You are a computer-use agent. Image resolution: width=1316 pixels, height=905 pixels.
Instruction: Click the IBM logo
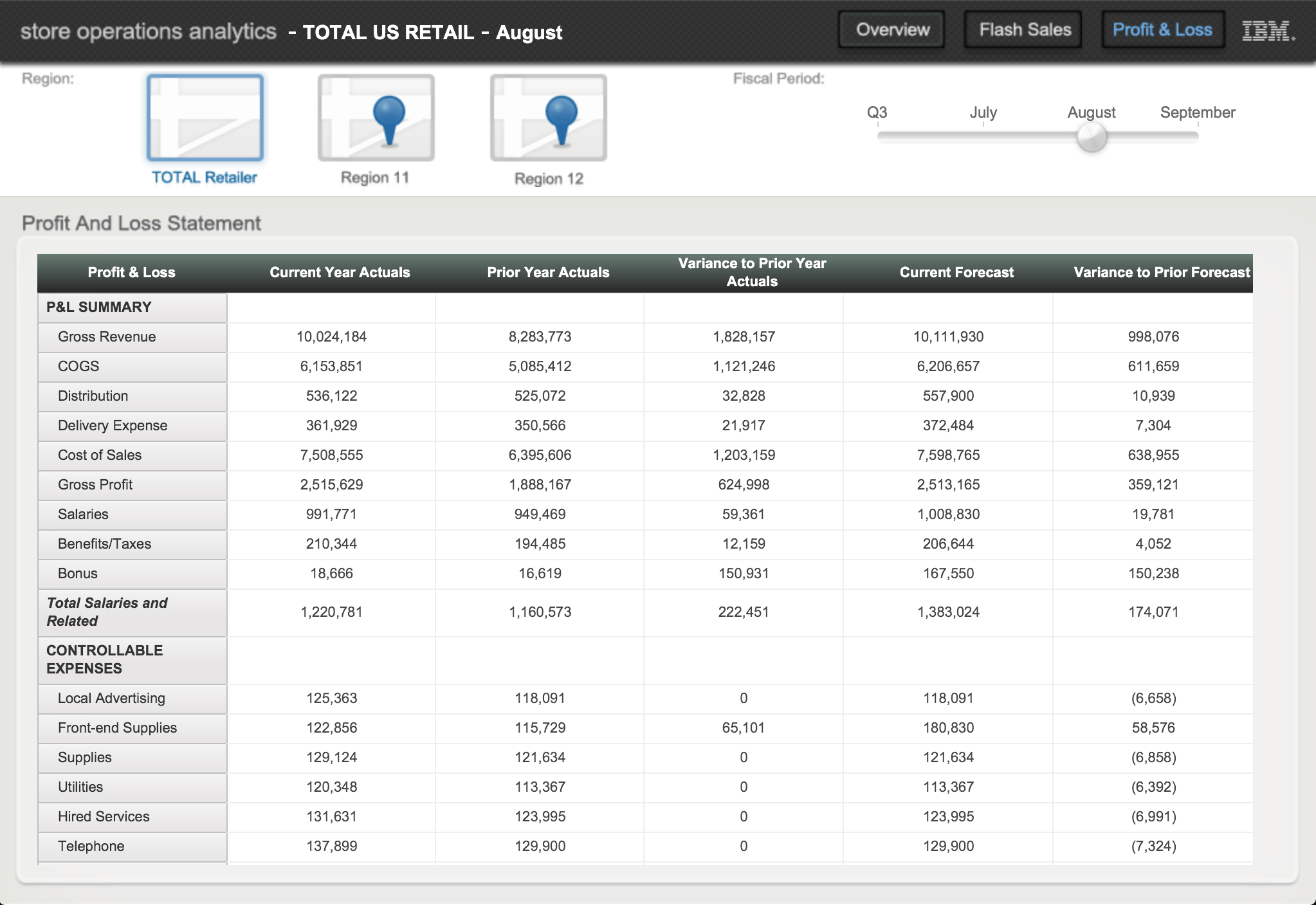[1267, 30]
